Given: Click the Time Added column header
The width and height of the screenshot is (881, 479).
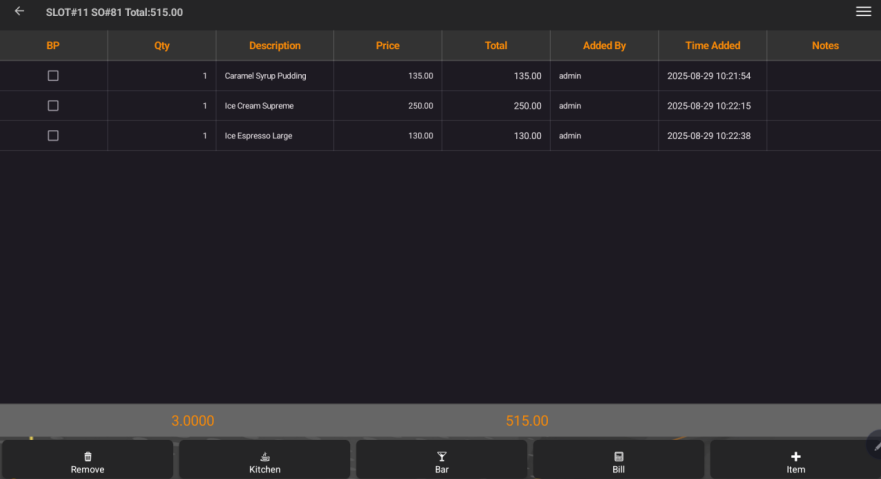Looking at the screenshot, I should pos(712,46).
